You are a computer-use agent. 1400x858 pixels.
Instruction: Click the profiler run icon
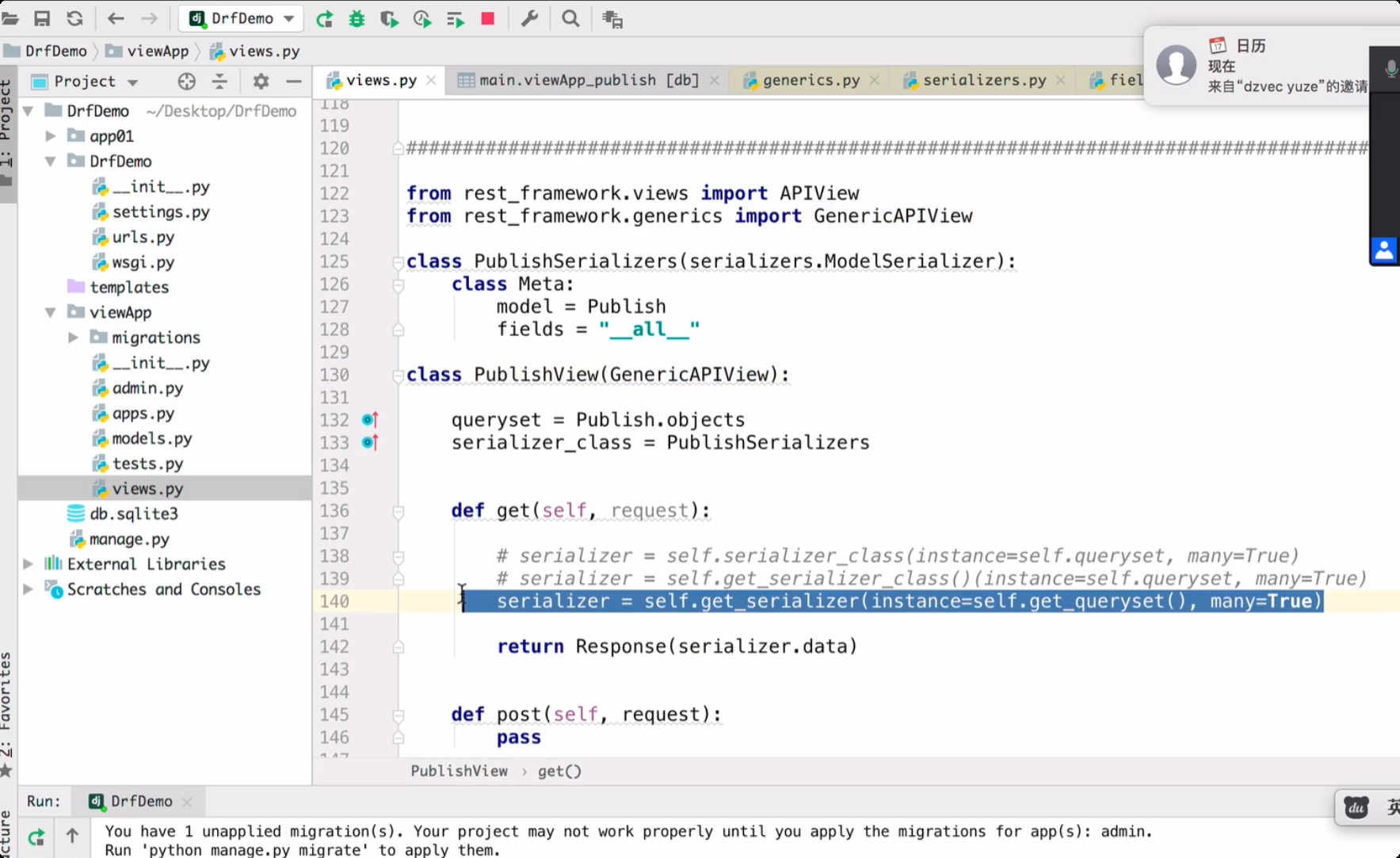click(422, 19)
